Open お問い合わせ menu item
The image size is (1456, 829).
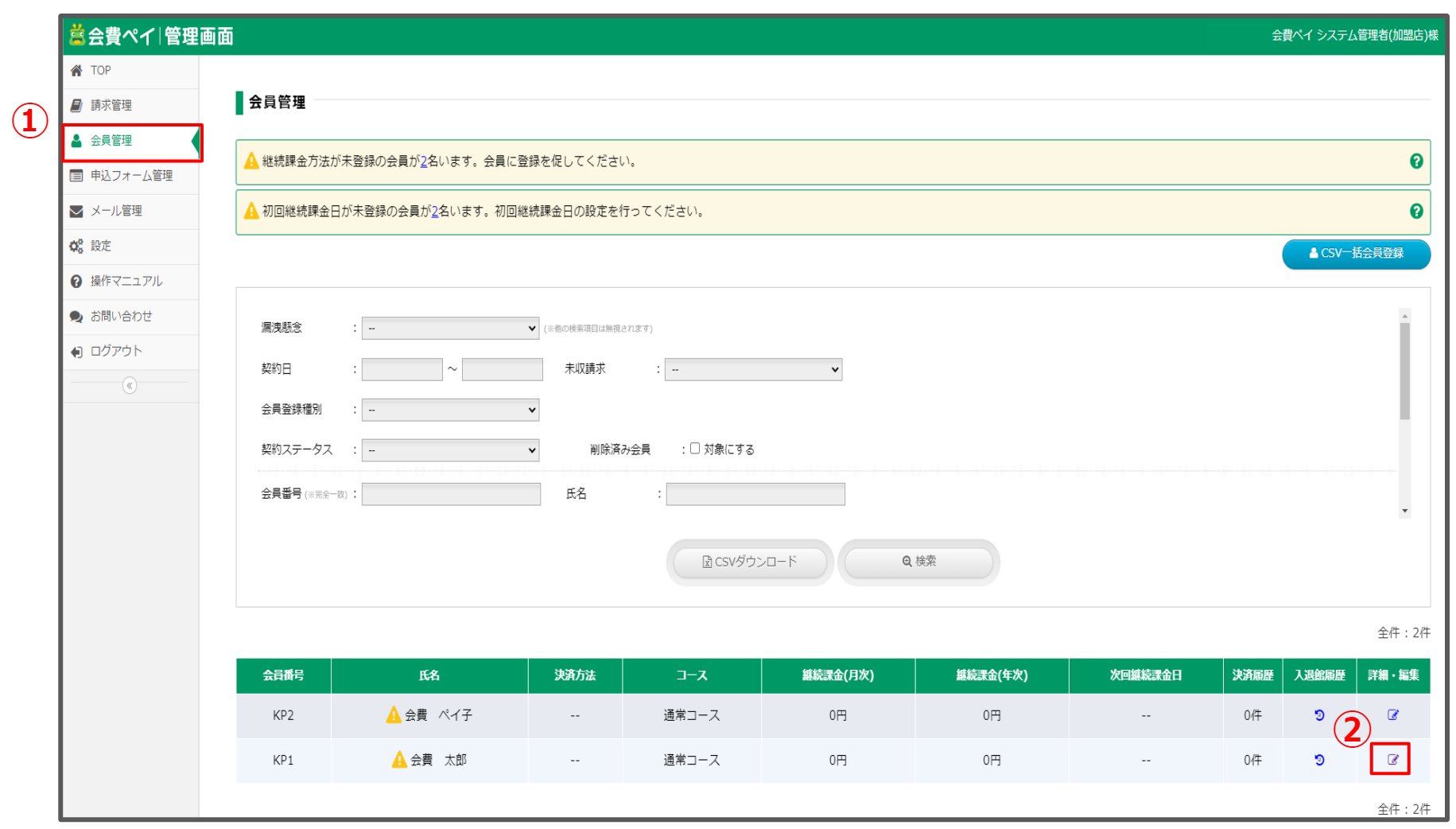(x=131, y=316)
